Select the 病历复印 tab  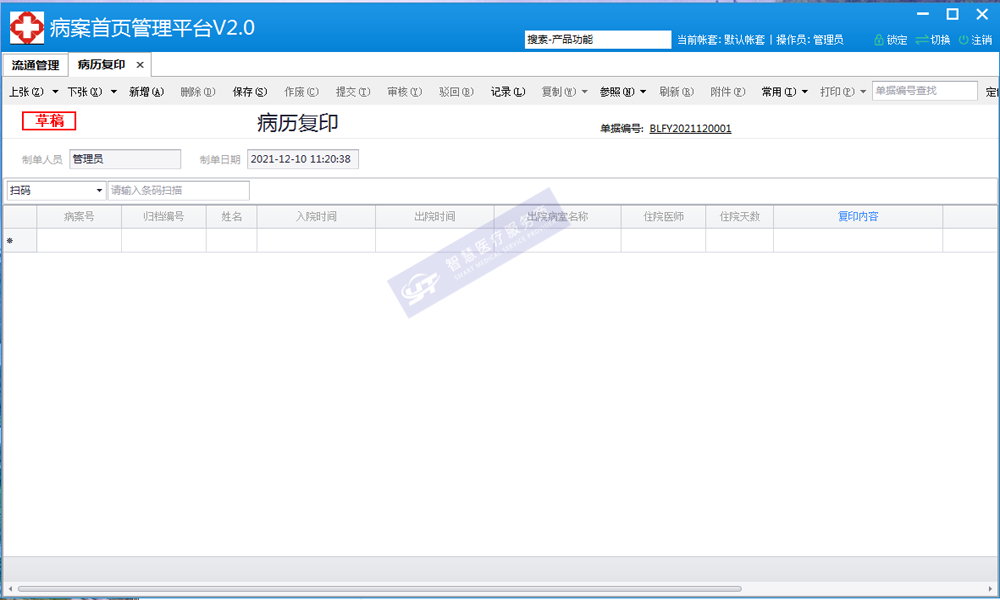(x=101, y=65)
